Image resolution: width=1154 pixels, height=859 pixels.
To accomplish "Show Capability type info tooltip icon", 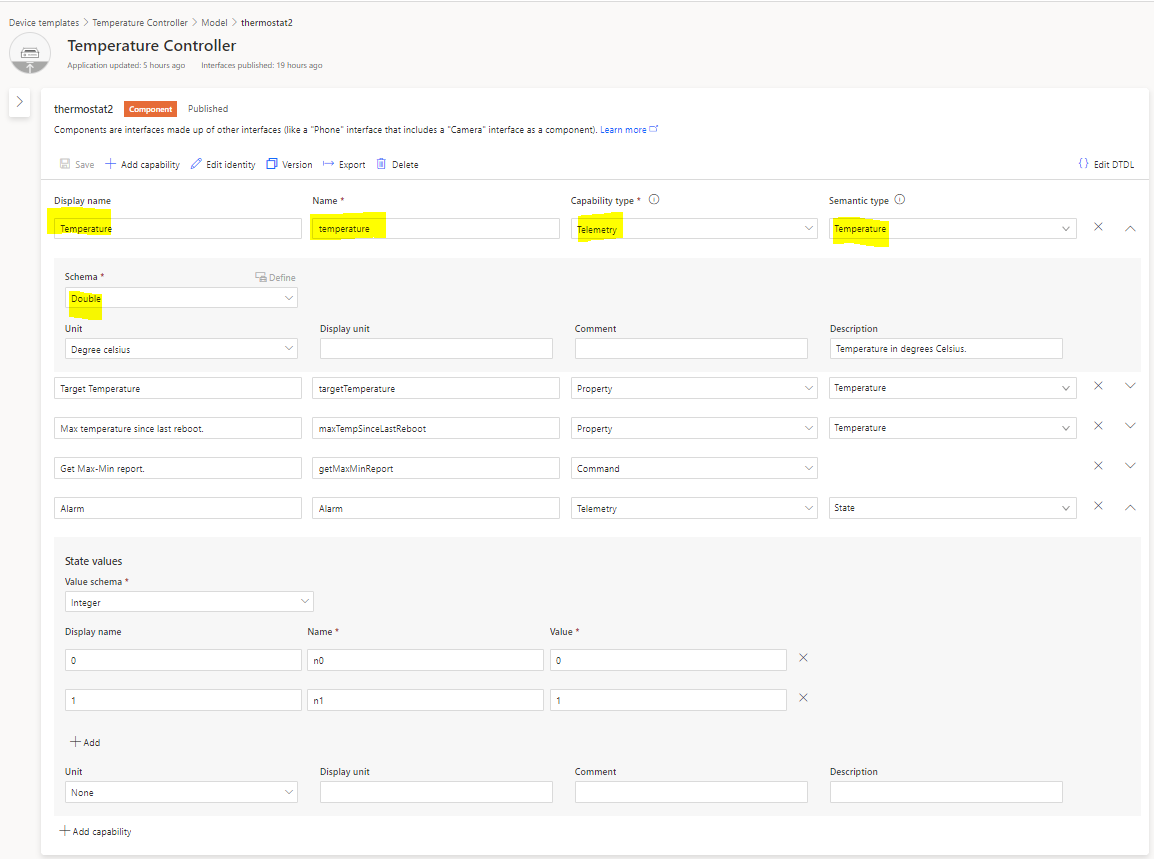I will tap(654, 199).
